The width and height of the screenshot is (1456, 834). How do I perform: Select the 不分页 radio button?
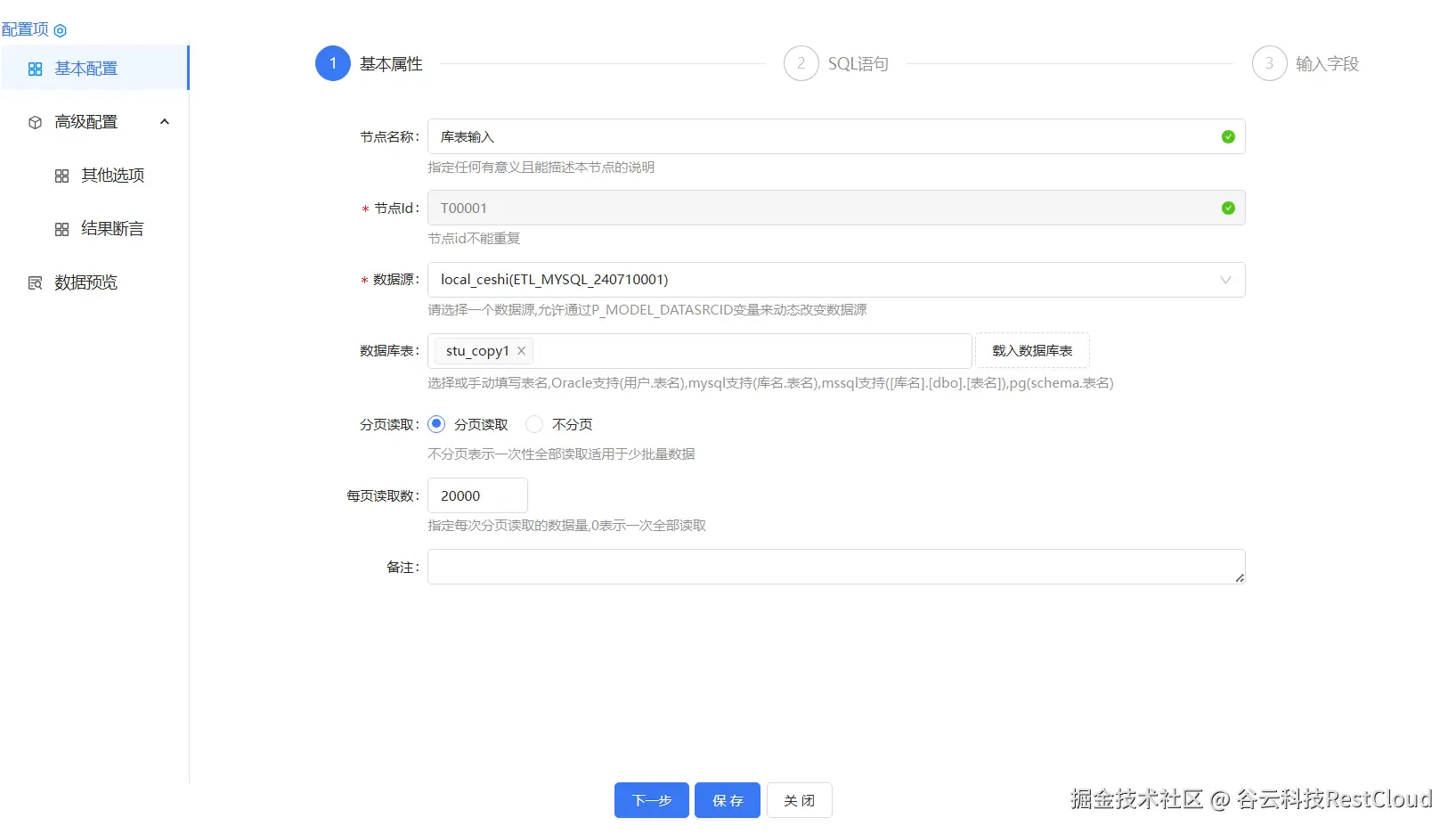pyautogui.click(x=534, y=424)
